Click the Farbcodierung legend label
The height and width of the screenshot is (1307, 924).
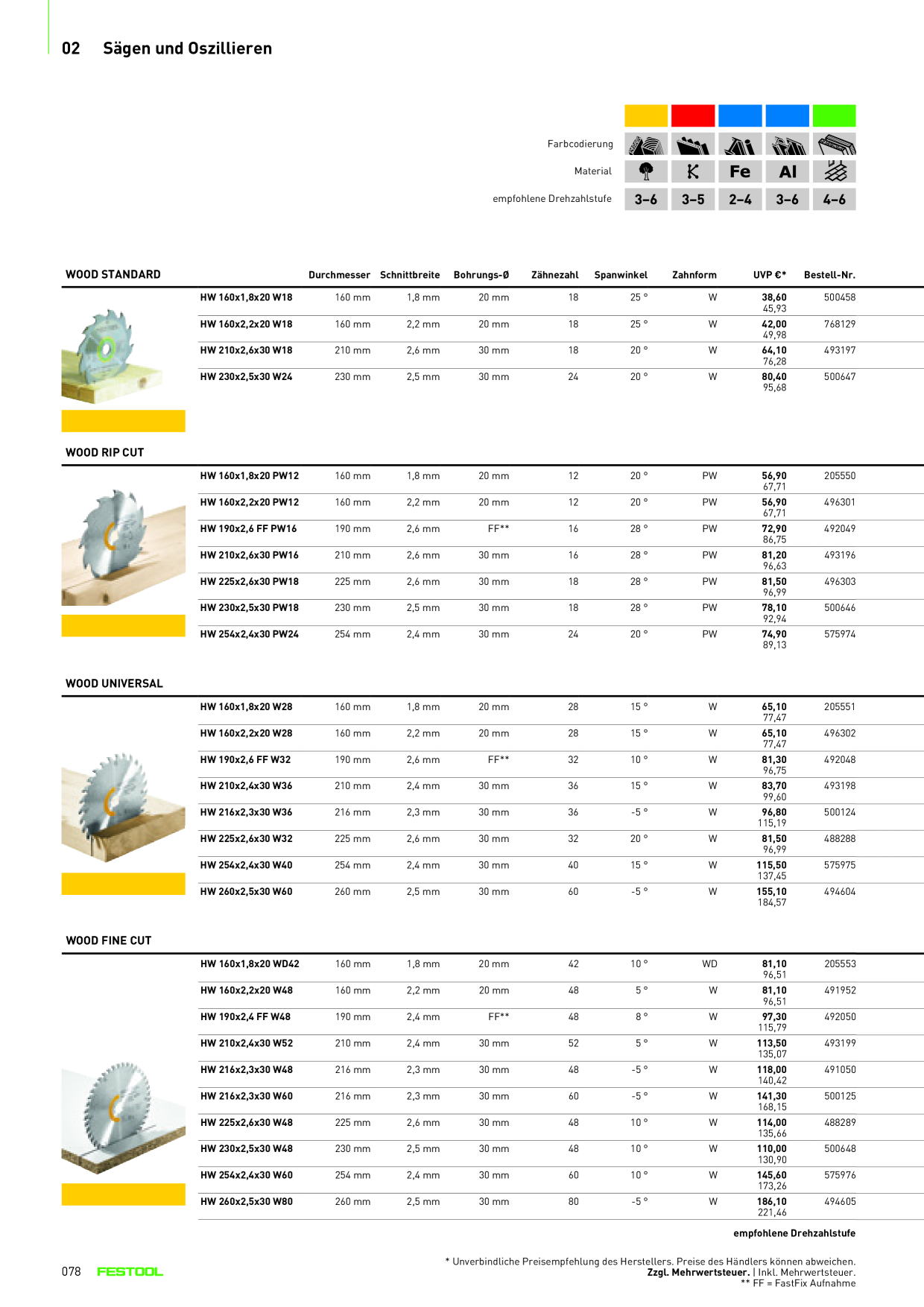(x=580, y=144)
